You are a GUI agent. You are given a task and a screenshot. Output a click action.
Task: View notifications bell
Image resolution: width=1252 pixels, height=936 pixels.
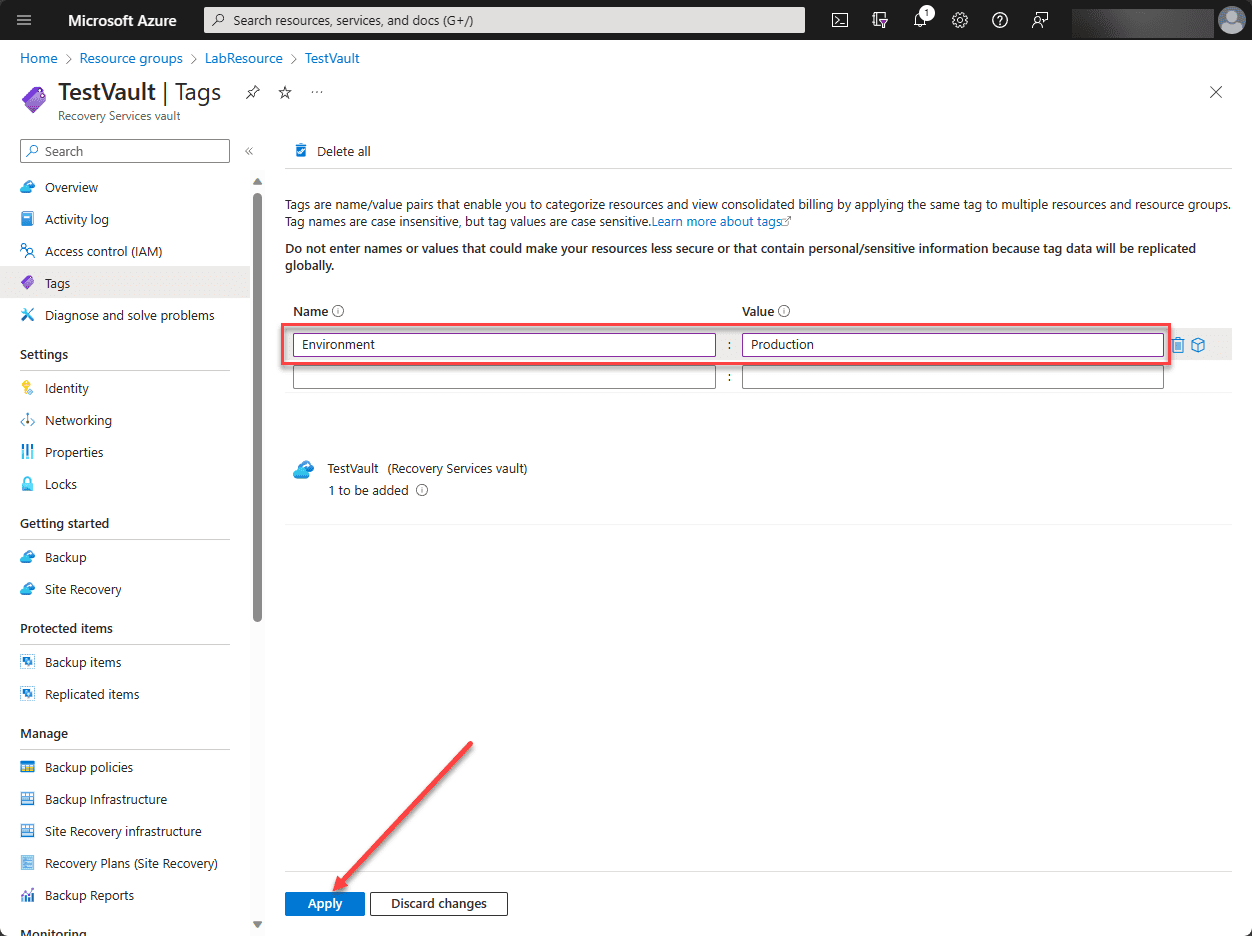(x=921, y=20)
